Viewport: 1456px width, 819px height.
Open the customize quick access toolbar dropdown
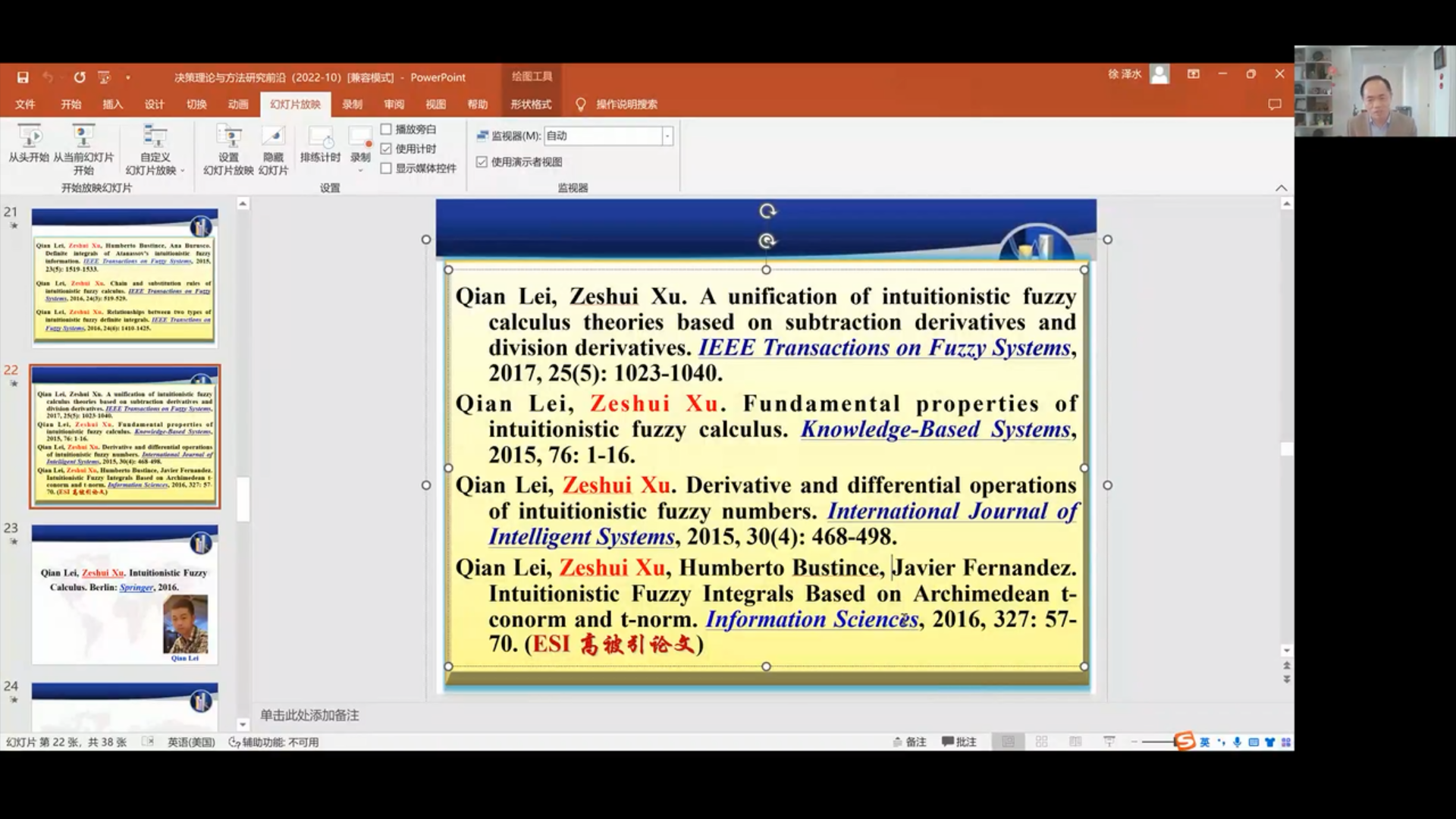tap(128, 77)
